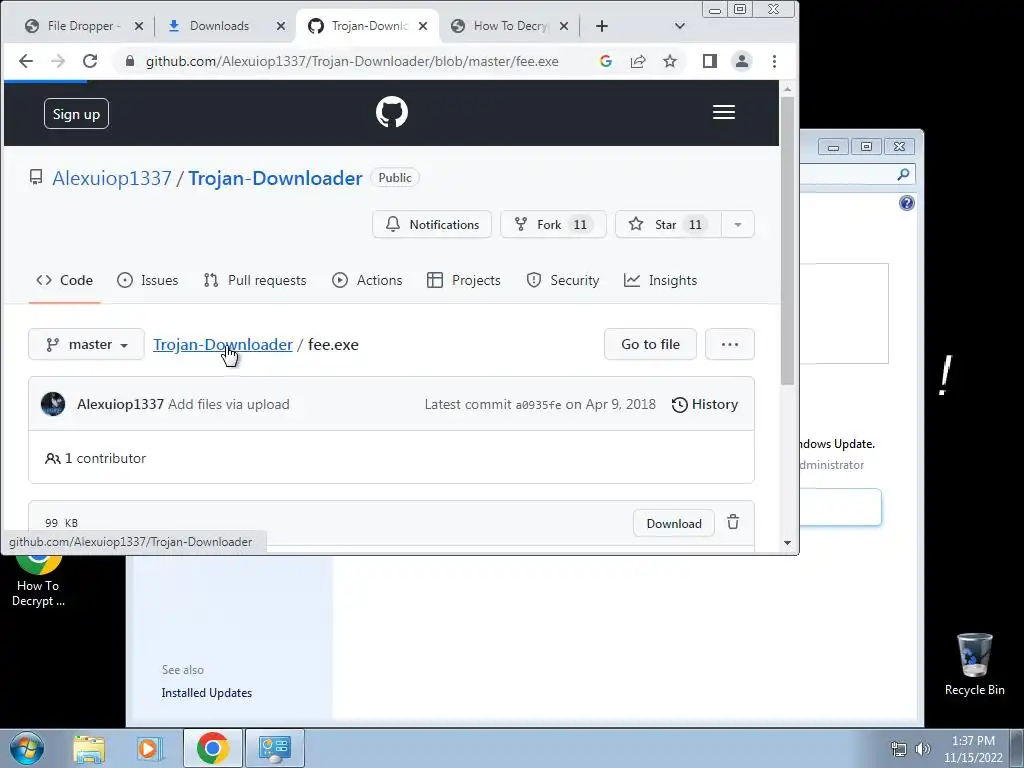Image resolution: width=1024 pixels, height=768 pixels.
Task: View file History
Action: 705,404
